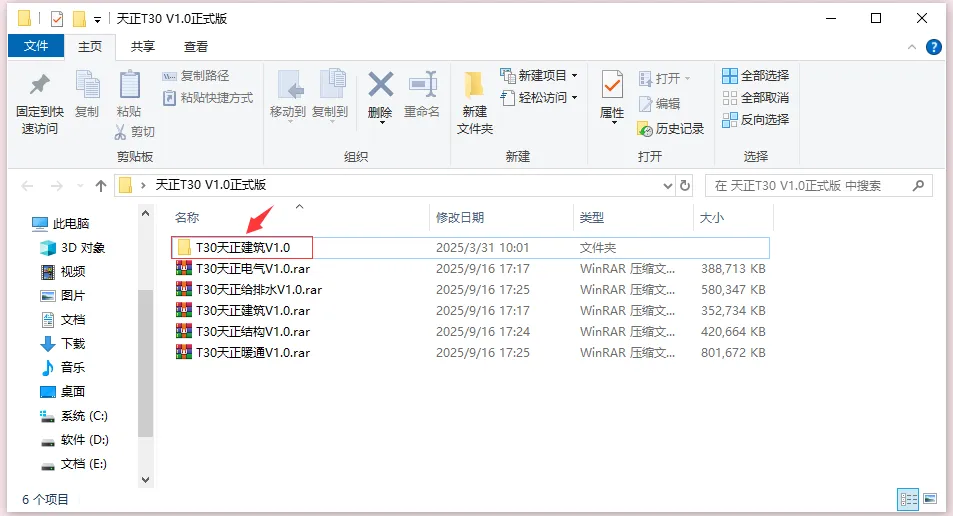Expand address bar history dropdown

pyautogui.click(x=667, y=186)
